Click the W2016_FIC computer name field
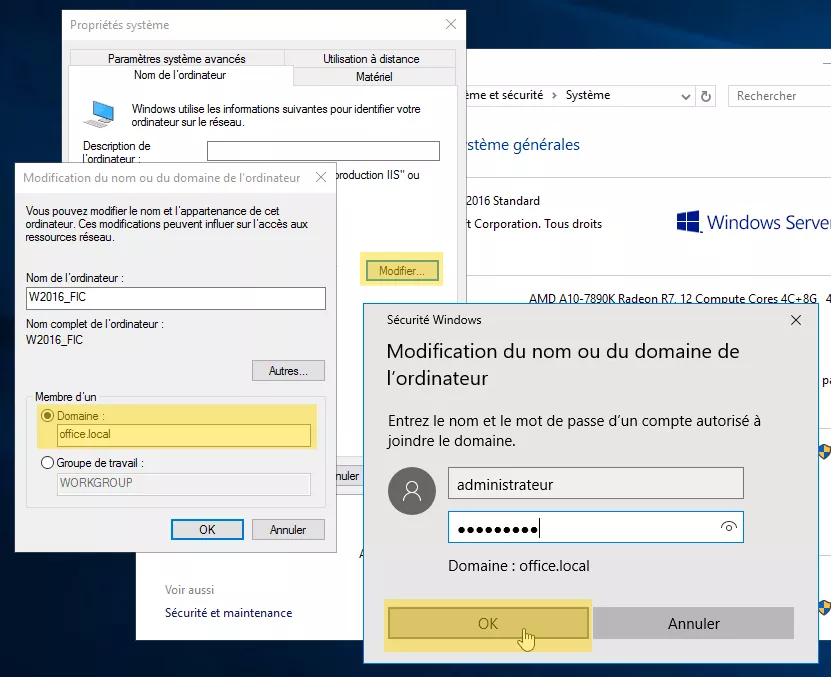 coord(175,298)
